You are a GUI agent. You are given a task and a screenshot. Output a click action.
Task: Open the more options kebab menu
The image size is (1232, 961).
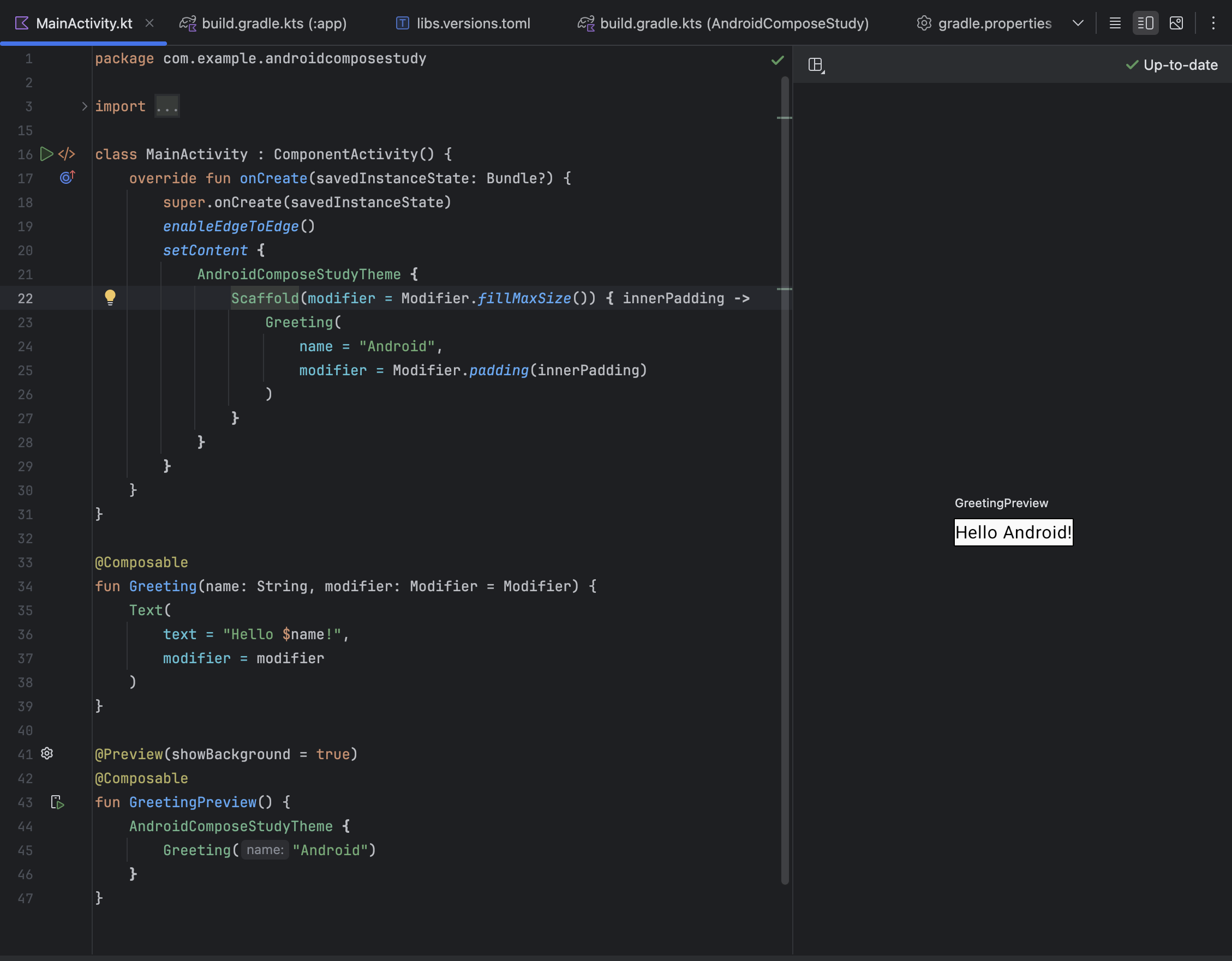point(1213,23)
